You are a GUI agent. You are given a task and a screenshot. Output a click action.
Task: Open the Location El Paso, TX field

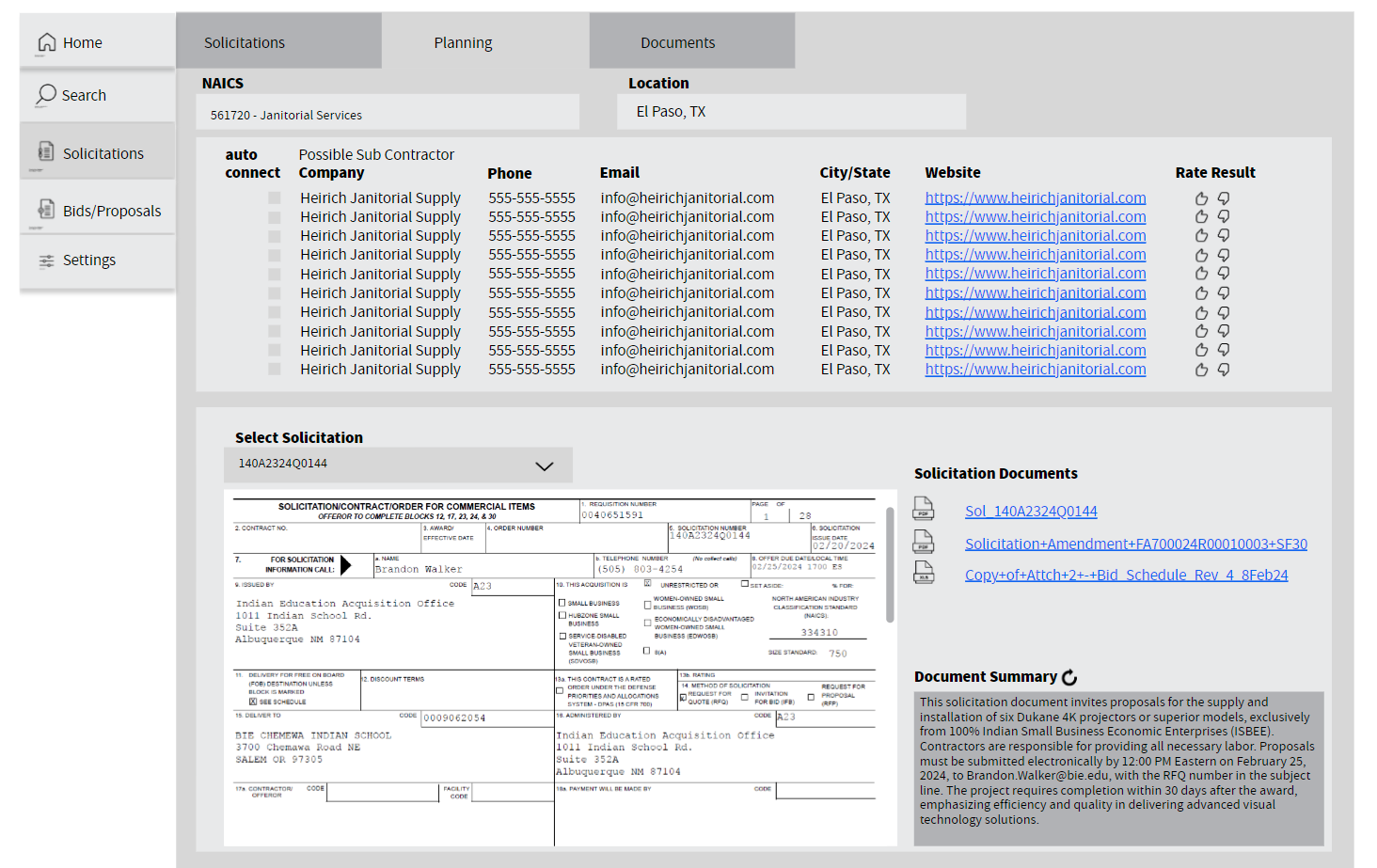(791, 111)
